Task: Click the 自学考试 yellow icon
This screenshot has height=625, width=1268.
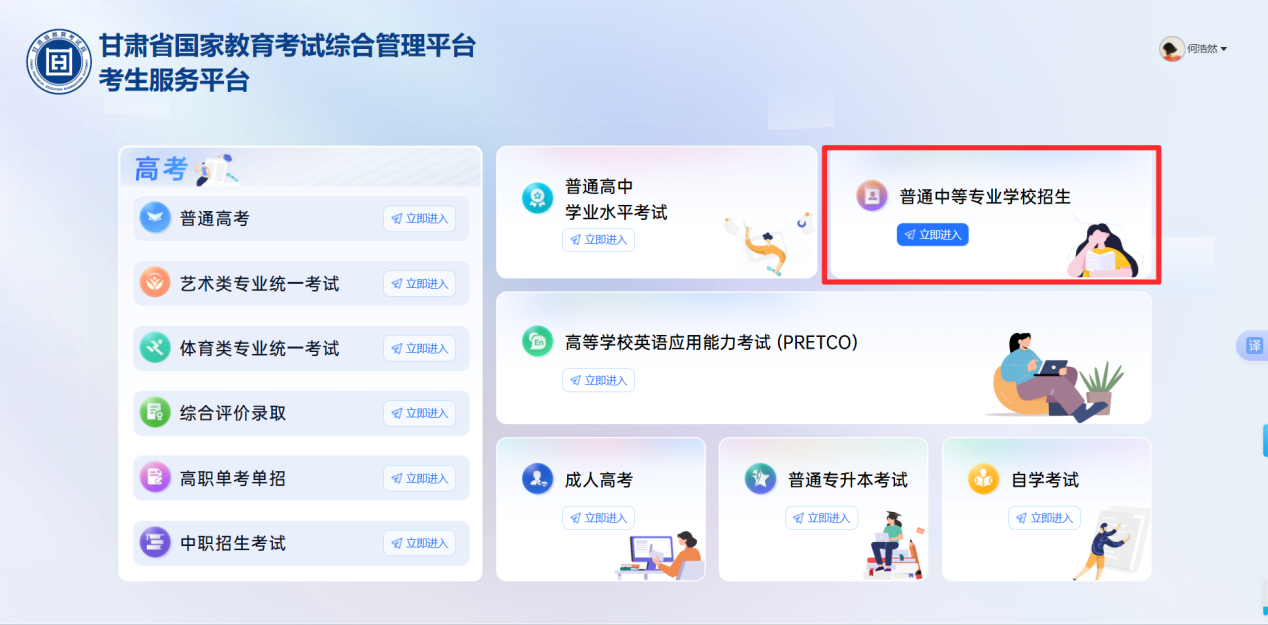Action: coord(983,479)
